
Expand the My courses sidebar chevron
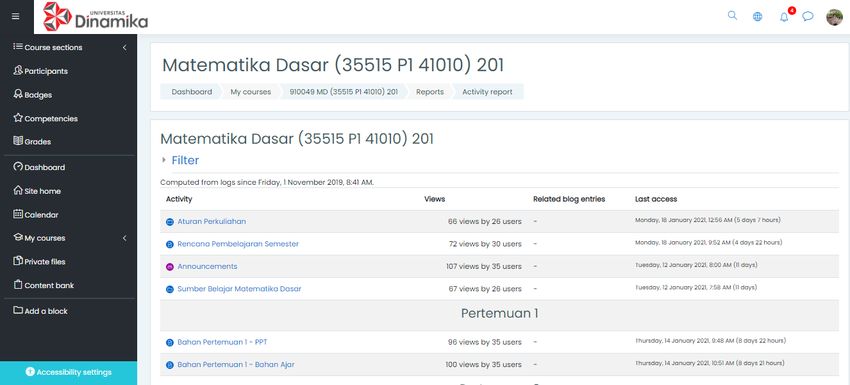pos(124,238)
